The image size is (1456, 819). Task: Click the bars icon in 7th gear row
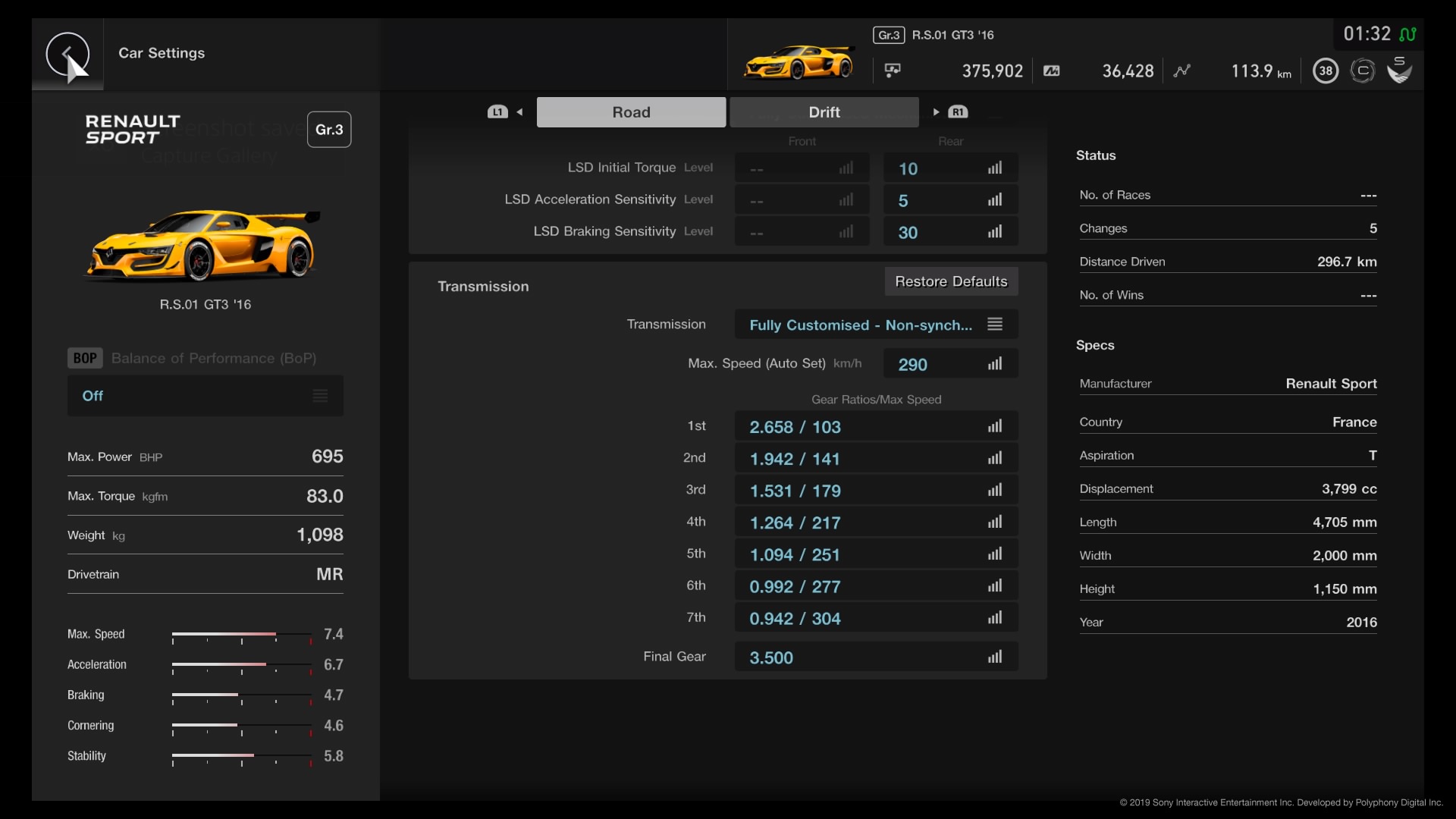click(x=995, y=618)
